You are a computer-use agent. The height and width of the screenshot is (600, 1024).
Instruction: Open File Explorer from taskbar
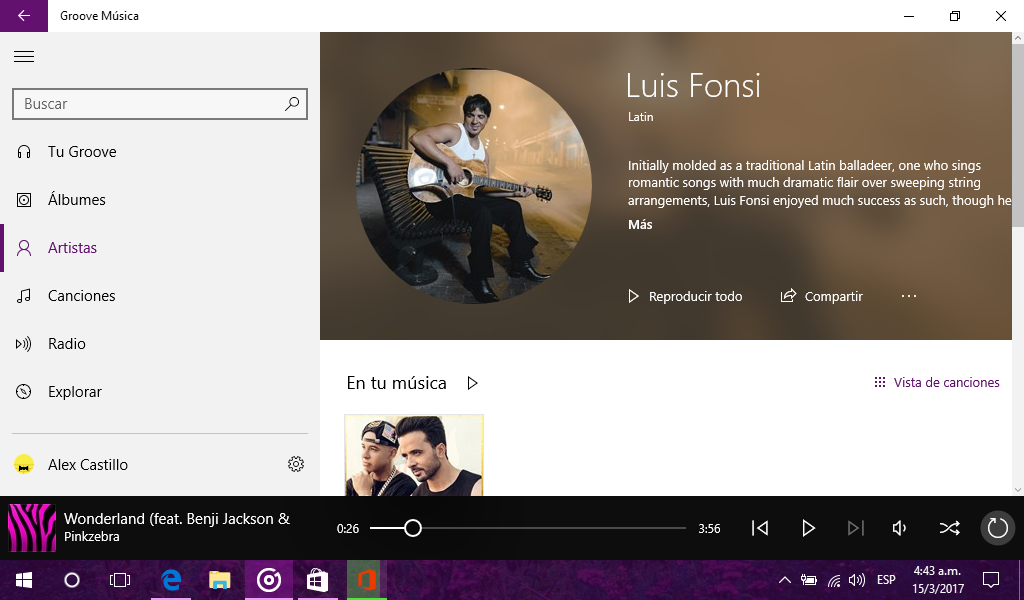pos(219,580)
